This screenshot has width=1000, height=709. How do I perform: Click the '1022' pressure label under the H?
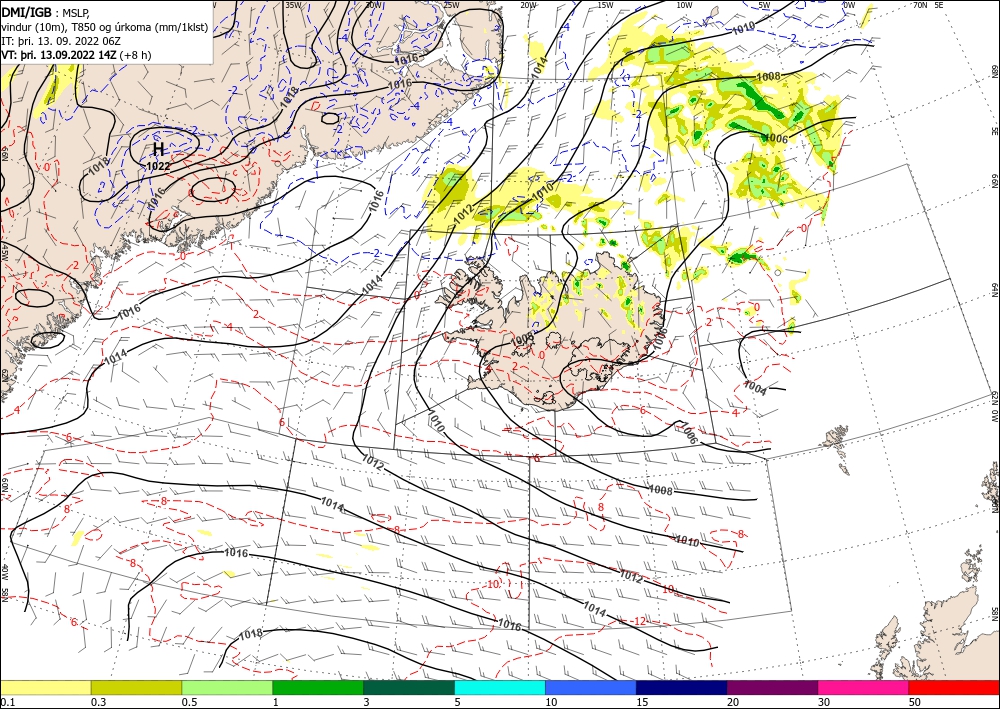(158, 166)
